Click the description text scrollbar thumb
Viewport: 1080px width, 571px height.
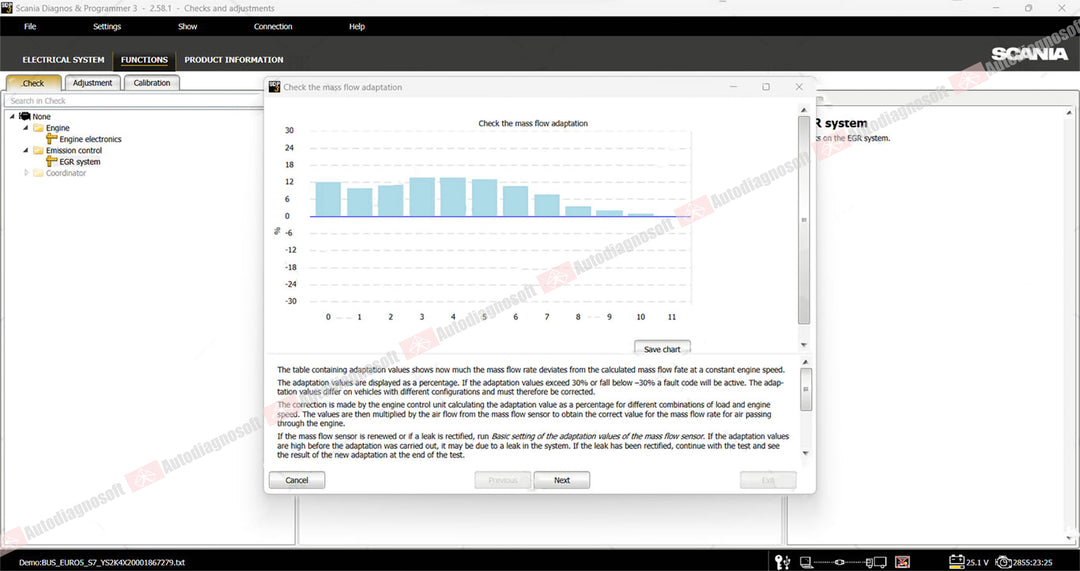click(806, 389)
